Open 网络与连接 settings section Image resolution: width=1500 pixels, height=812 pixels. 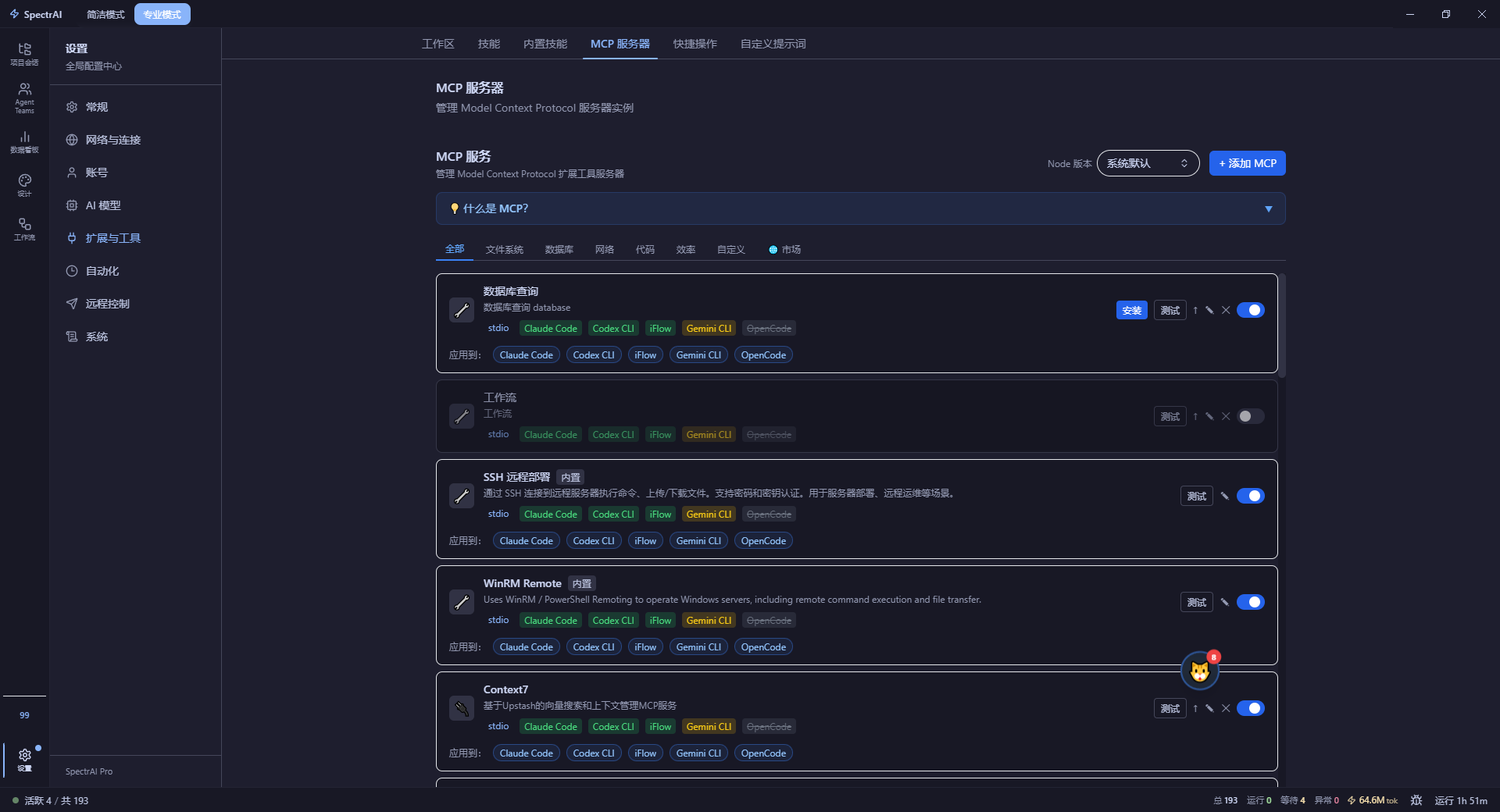(x=135, y=140)
